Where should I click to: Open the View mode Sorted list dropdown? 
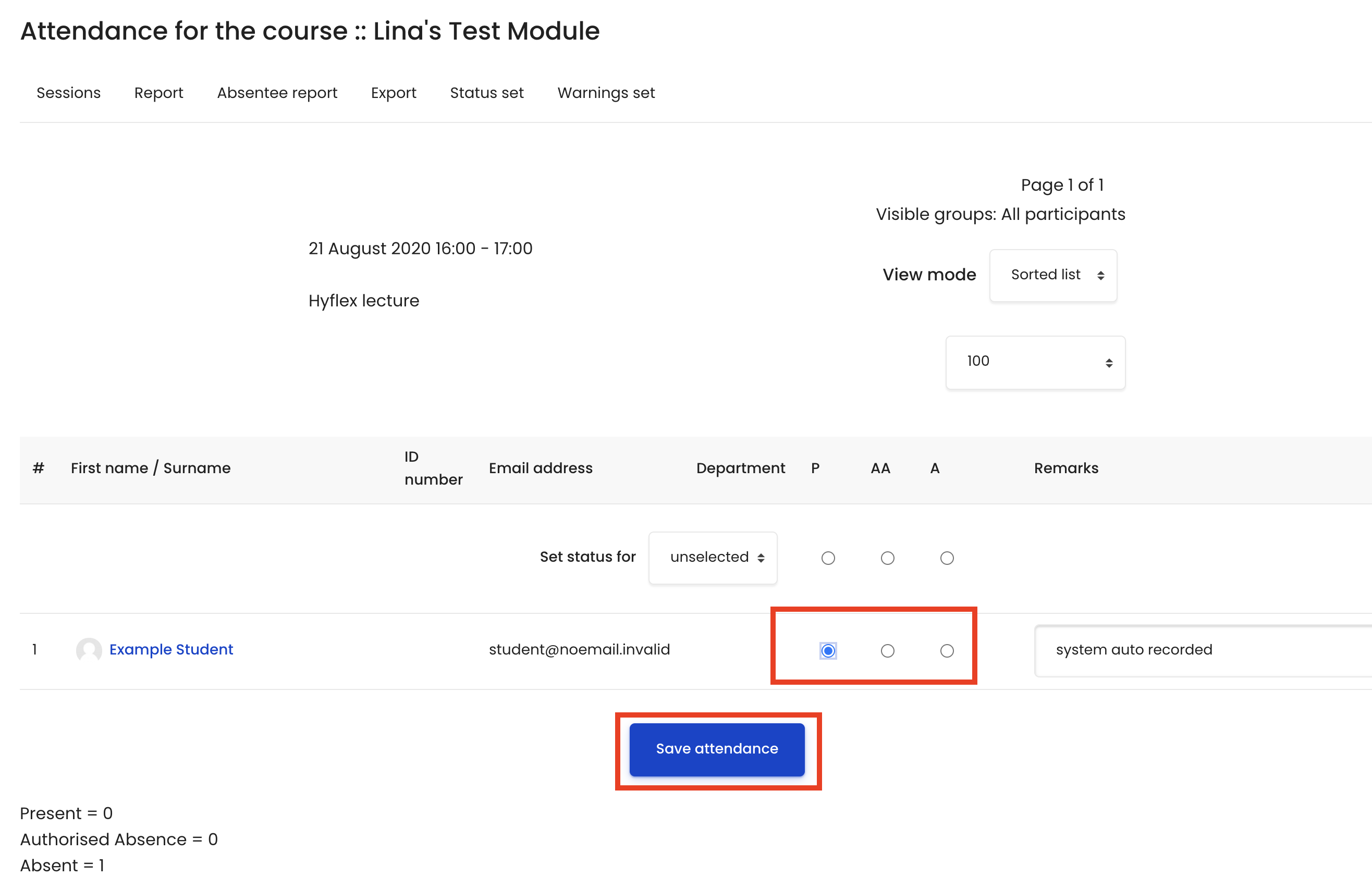(x=1052, y=275)
